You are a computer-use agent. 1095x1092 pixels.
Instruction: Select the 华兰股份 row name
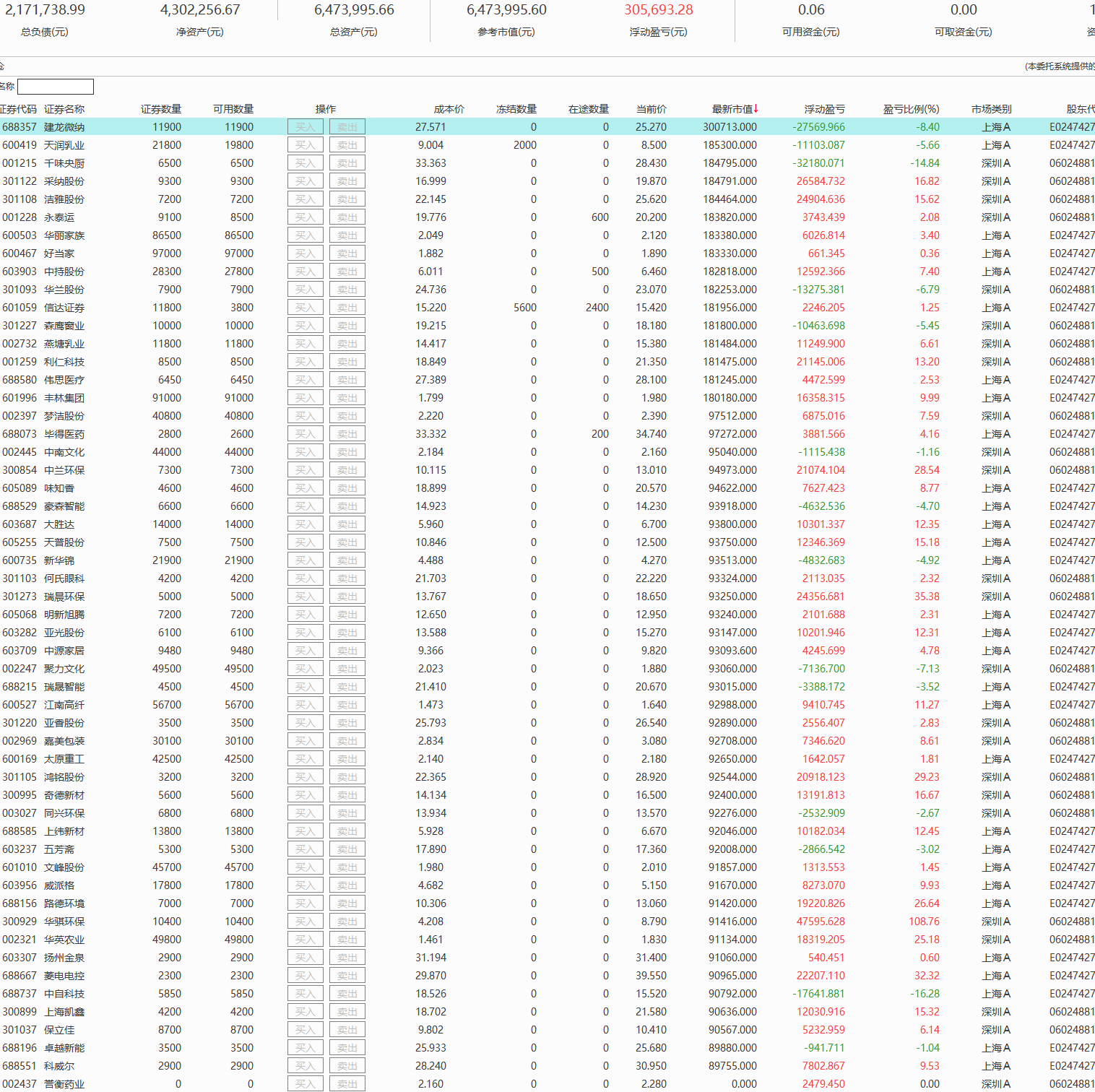pos(64,290)
